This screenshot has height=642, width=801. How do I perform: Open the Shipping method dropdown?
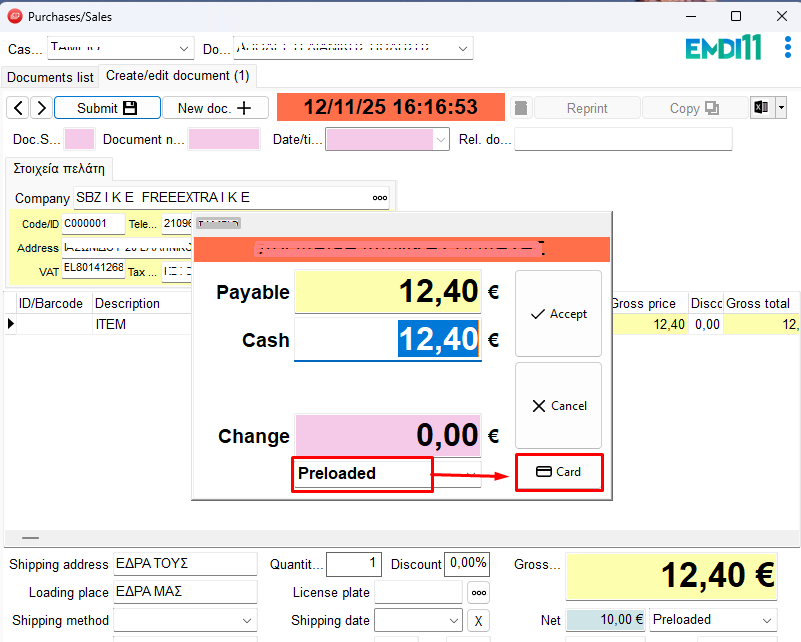249,621
